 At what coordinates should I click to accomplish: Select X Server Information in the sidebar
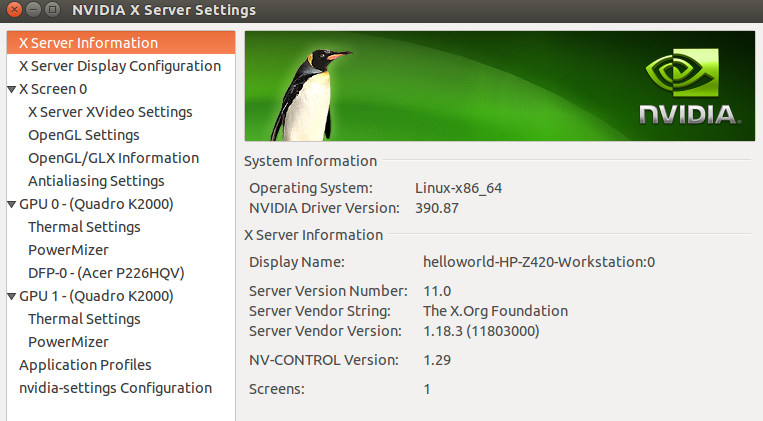tap(121, 43)
